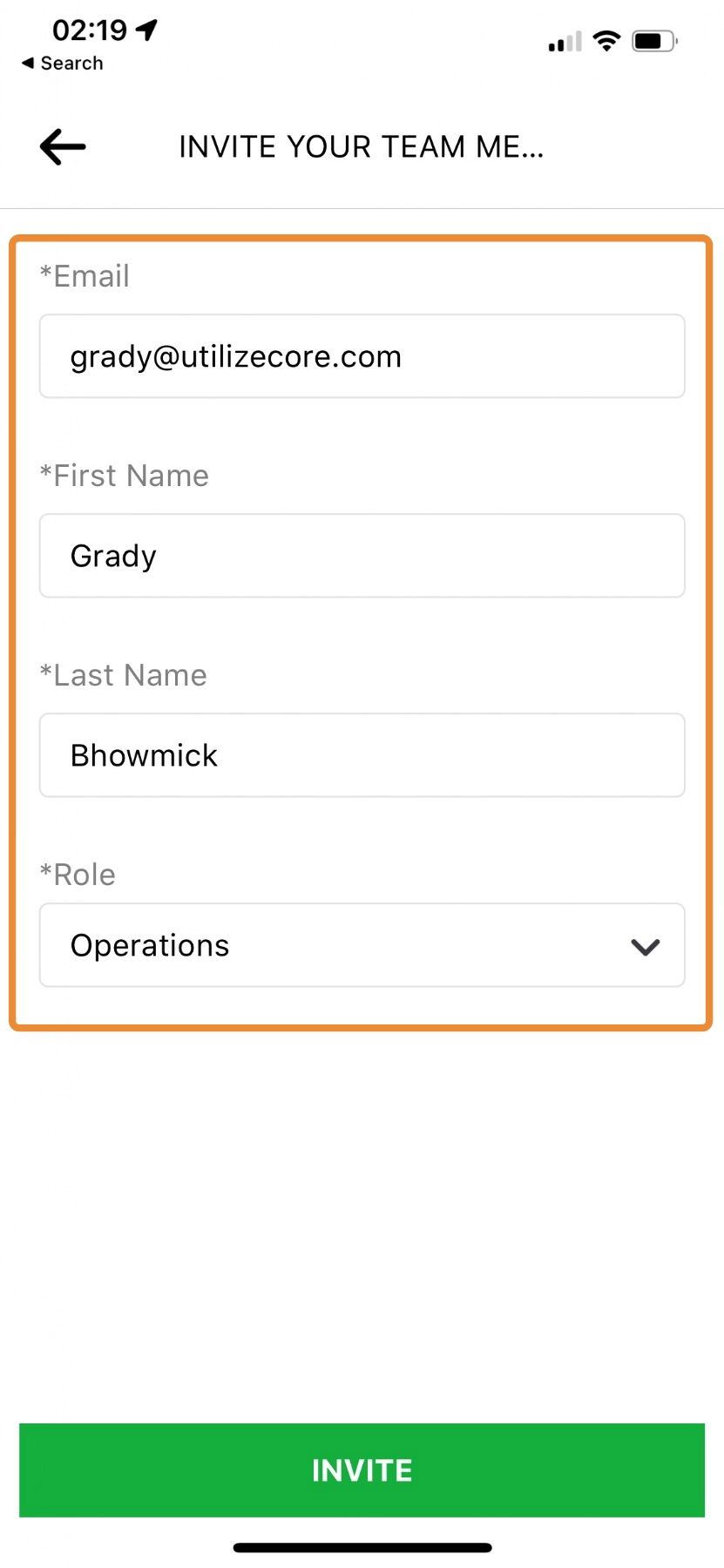Tap the back arrow icon

coord(63,146)
